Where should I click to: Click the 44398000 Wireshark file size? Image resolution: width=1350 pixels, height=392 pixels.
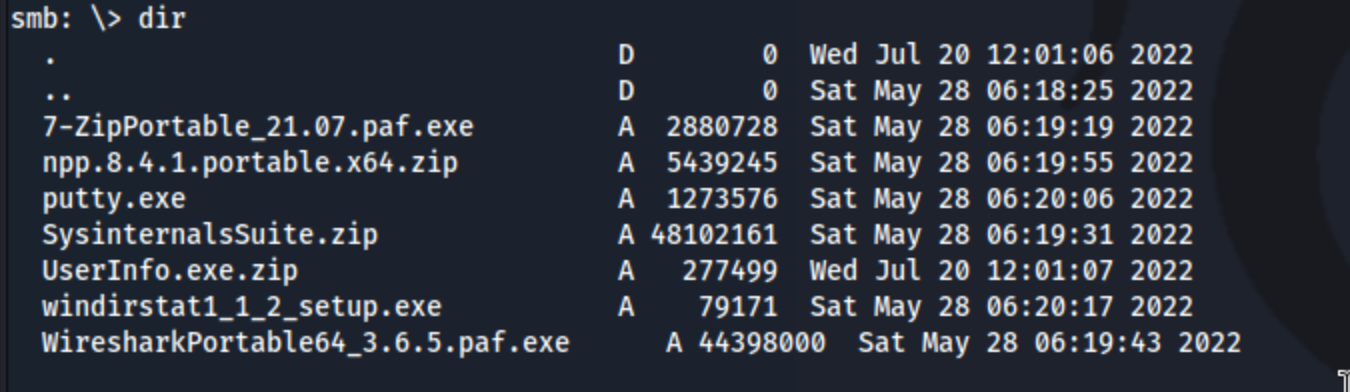[762, 343]
